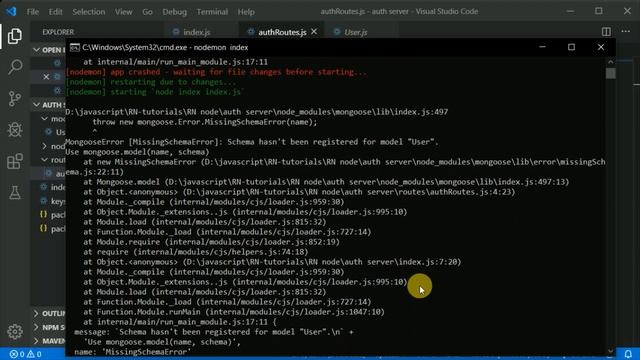Viewport: 640px width, 360px height.
Task: Click the 'throw new mongoose.Error' line
Action: [x=204, y=122]
